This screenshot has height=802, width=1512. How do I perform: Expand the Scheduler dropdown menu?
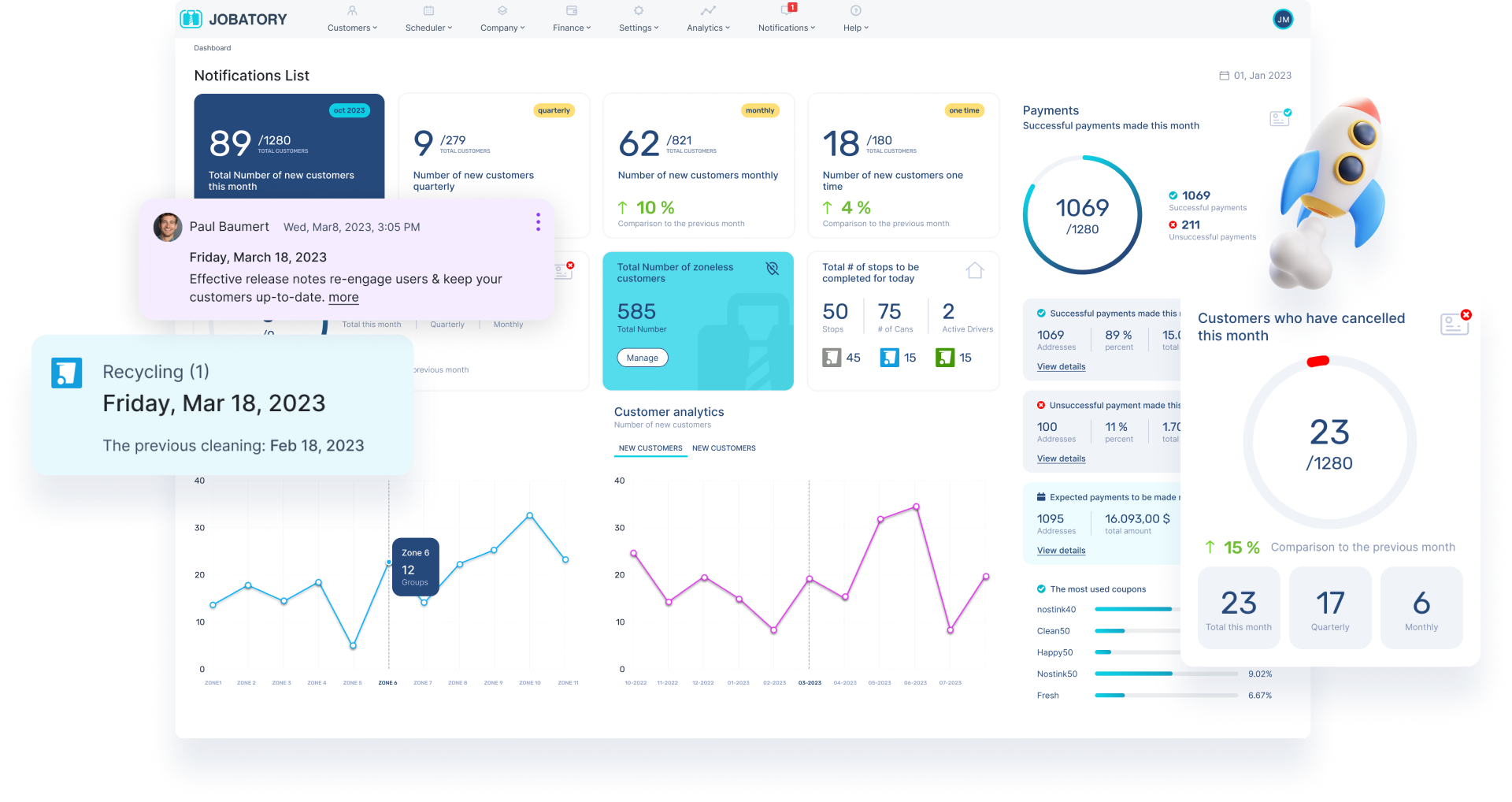(428, 28)
